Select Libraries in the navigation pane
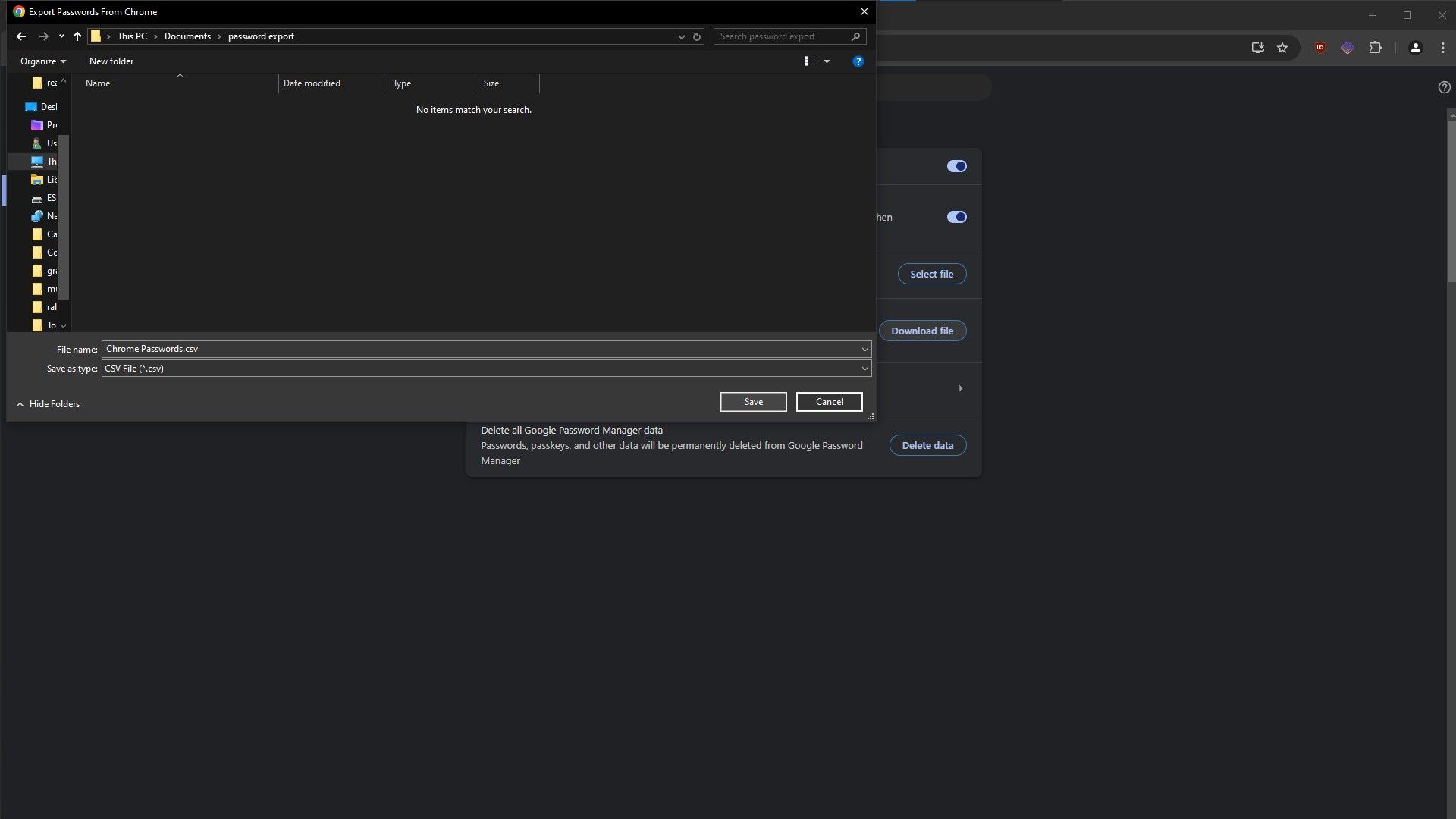1456x819 pixels. coord(44,180)
